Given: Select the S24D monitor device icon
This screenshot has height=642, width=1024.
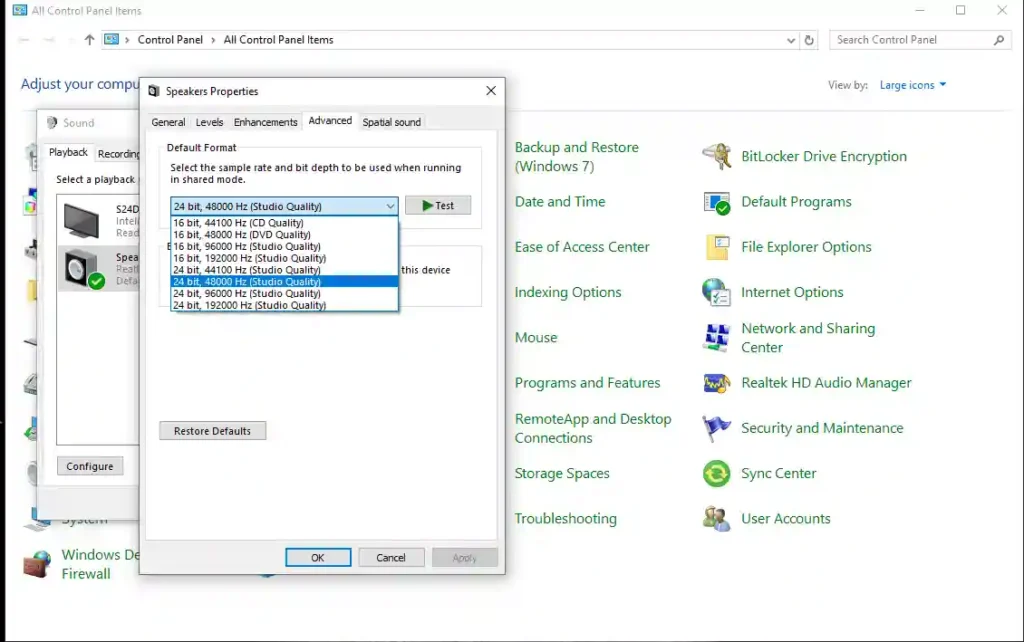Looking at the screenshot, I should pos(82,221).
